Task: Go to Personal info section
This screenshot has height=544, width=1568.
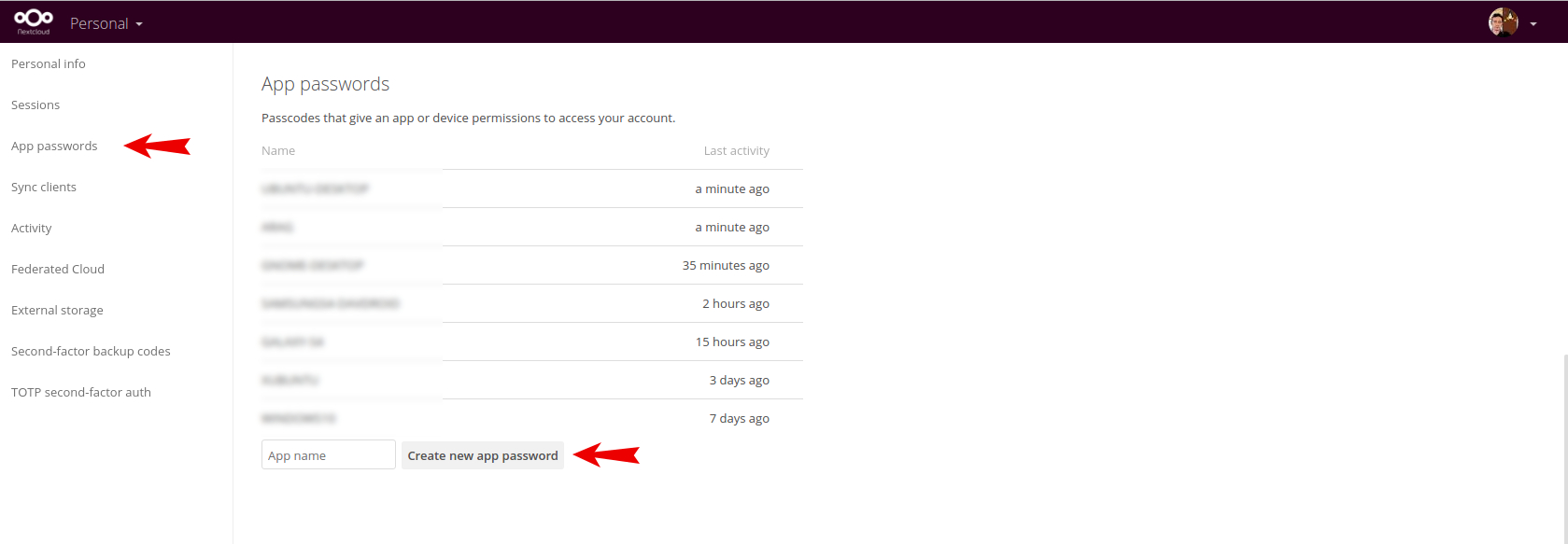Action: point(49,63)
